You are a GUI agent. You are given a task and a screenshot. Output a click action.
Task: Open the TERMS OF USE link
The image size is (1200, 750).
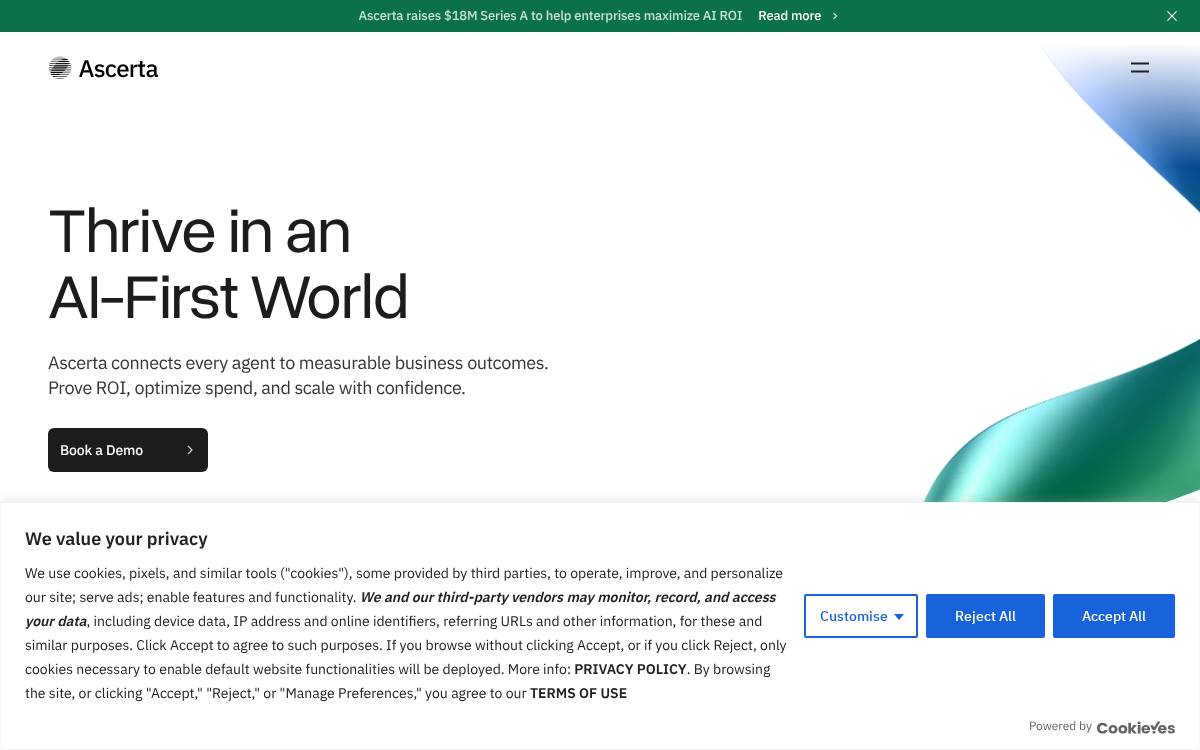tap(578, 693)
